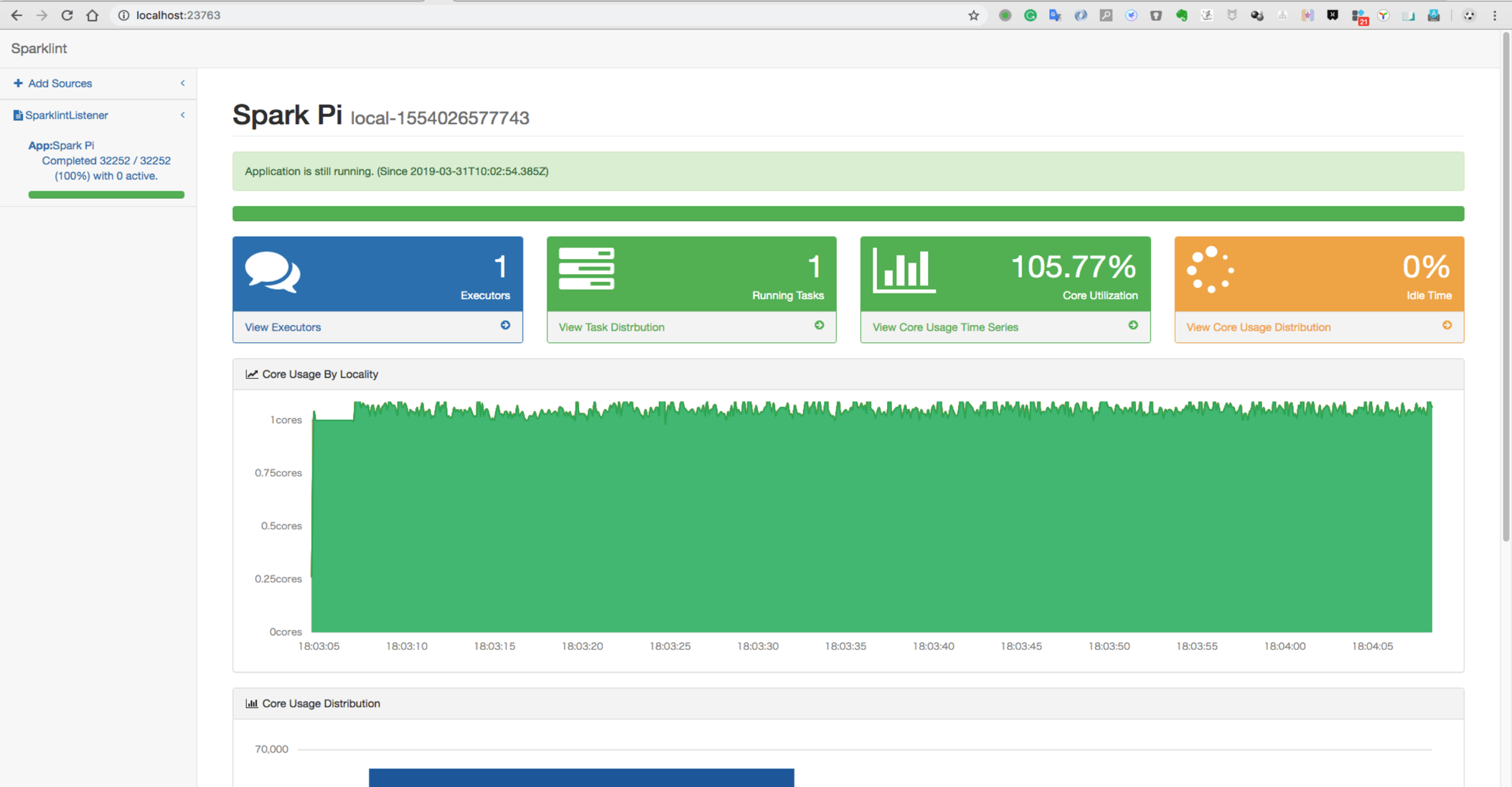
Task: Open the Chrome three-dot menu
Action: coord(1495,15)
